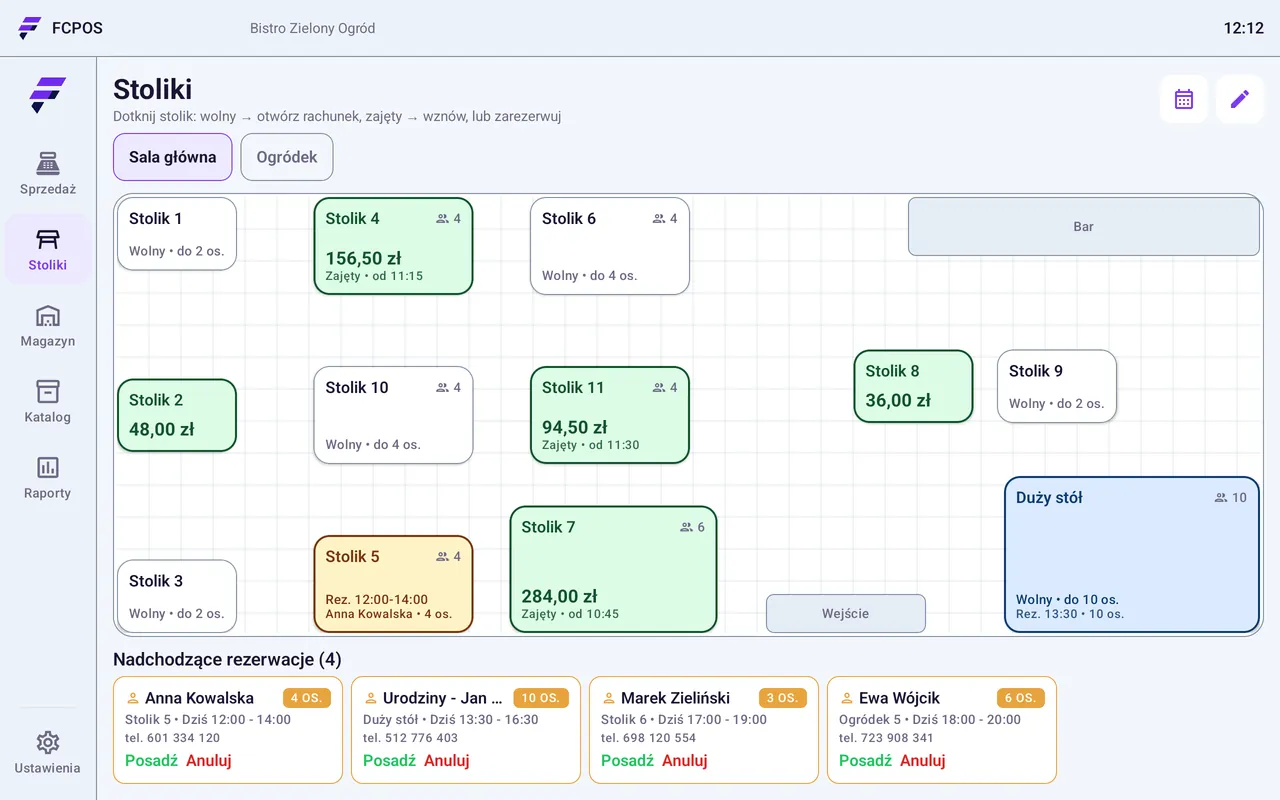Viewport: 1280px width, 800px height.
Task: Open Stolik 8 with 36,00 zł bill
Action: click(x=913, y=386)
